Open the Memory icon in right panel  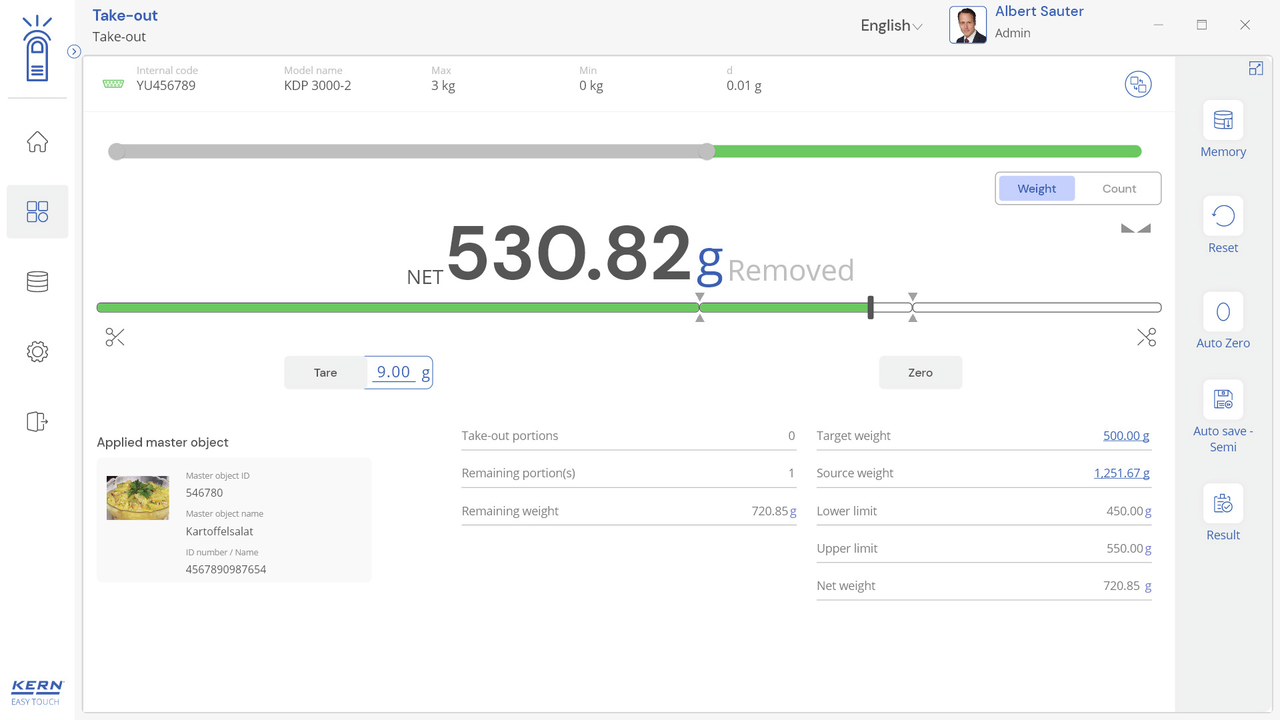(x=1223, y=121)
